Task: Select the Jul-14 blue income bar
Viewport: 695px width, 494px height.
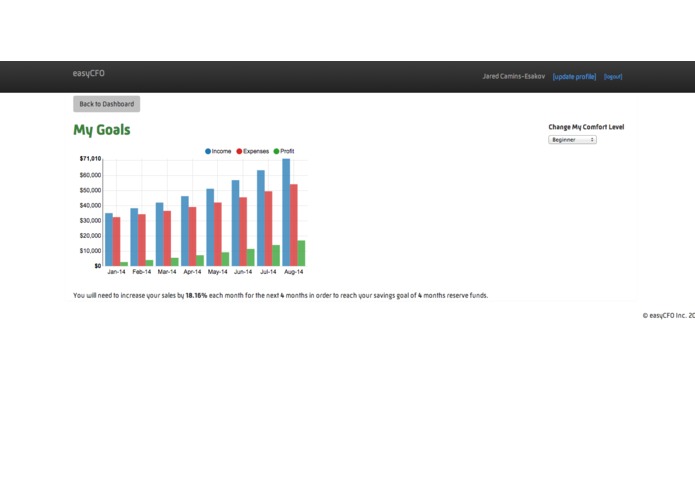Action: coord(261,218)
